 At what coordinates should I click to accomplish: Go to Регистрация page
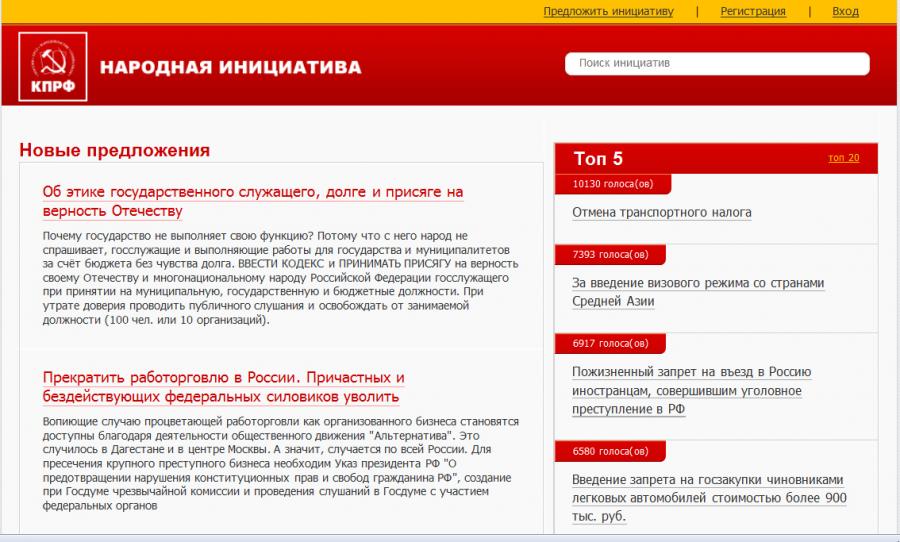[753, 12]
